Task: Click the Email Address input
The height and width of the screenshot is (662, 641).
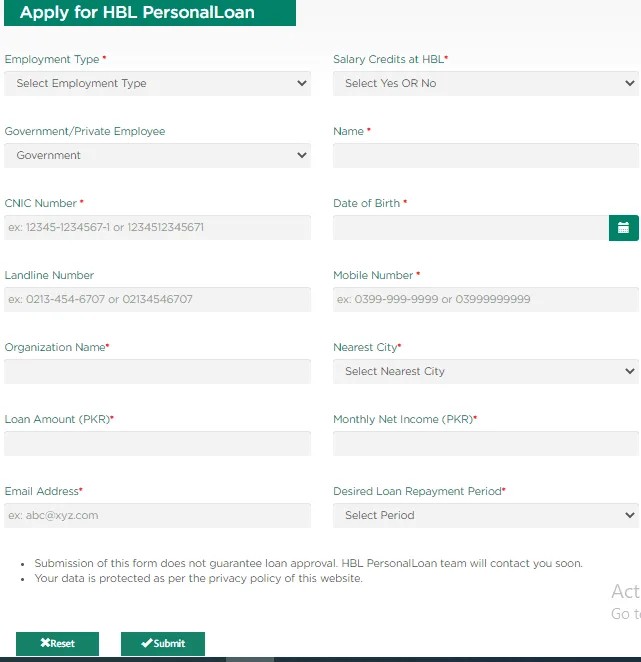Action: (158, 515)
